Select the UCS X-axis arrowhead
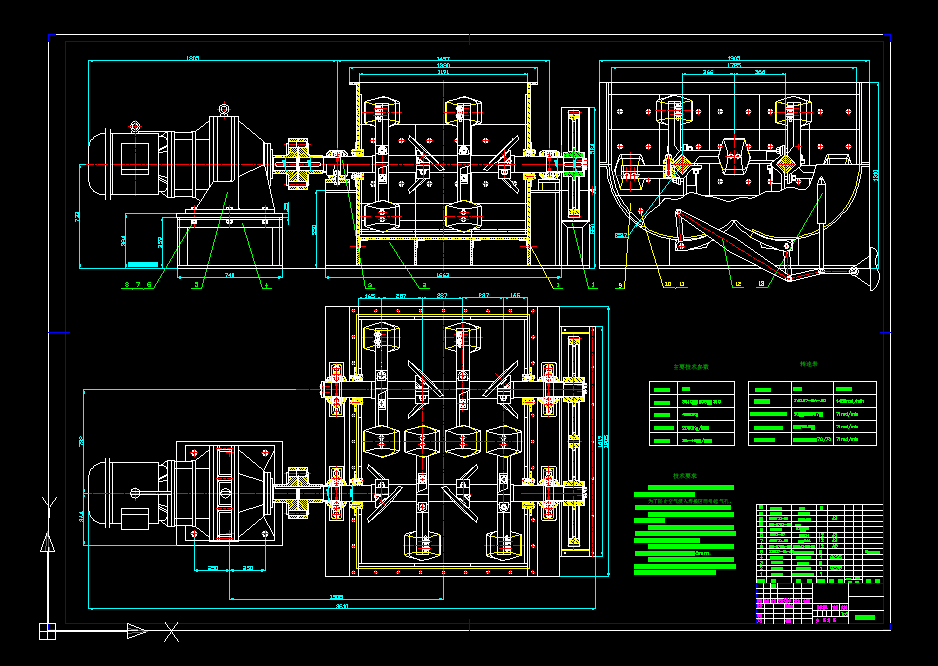 pyautogui.click(x=137, y=631)
